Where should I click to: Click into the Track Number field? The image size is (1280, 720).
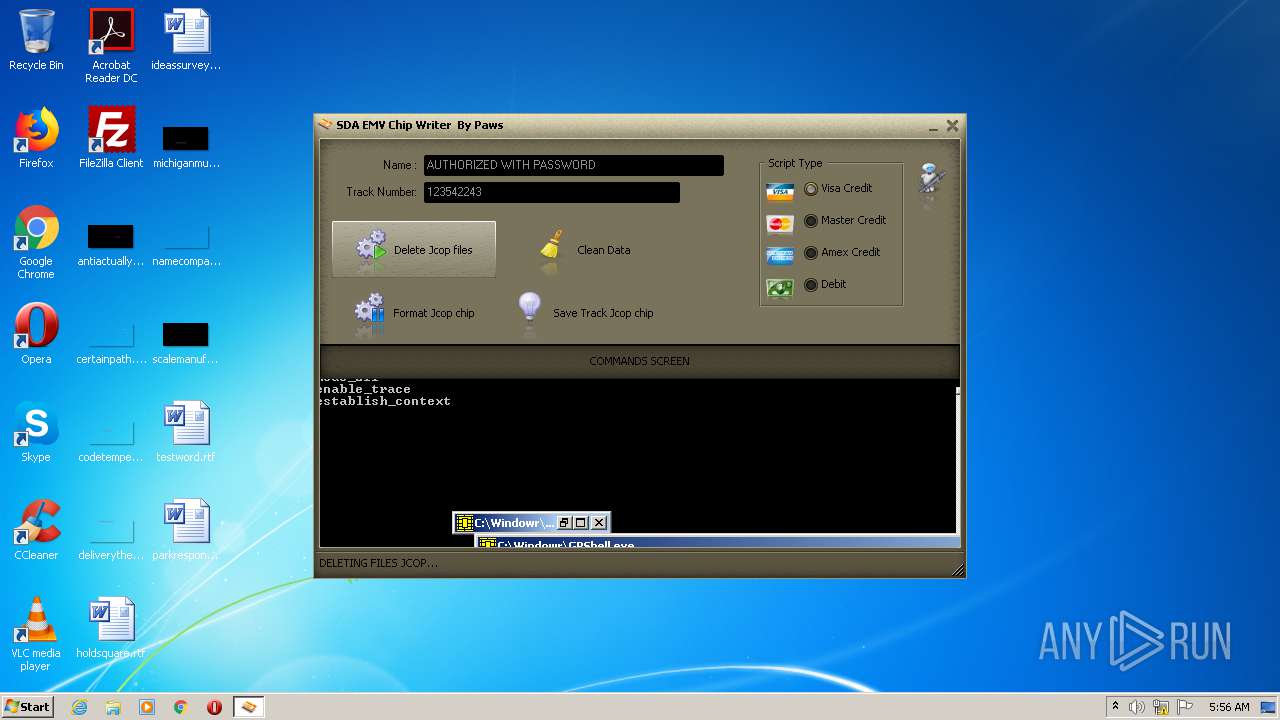(552, 192)
